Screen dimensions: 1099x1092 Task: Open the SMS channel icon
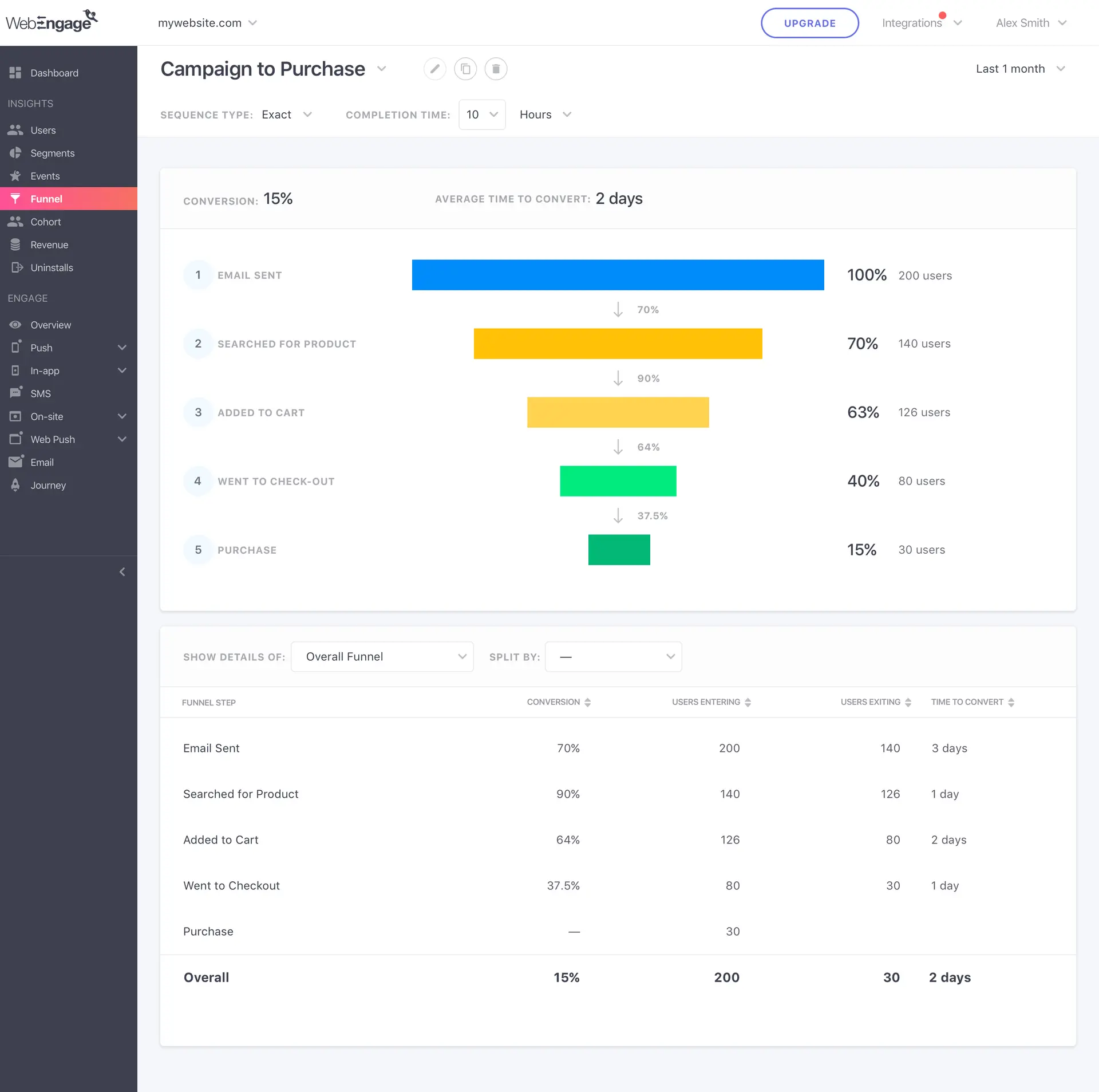tap(15, 393)
